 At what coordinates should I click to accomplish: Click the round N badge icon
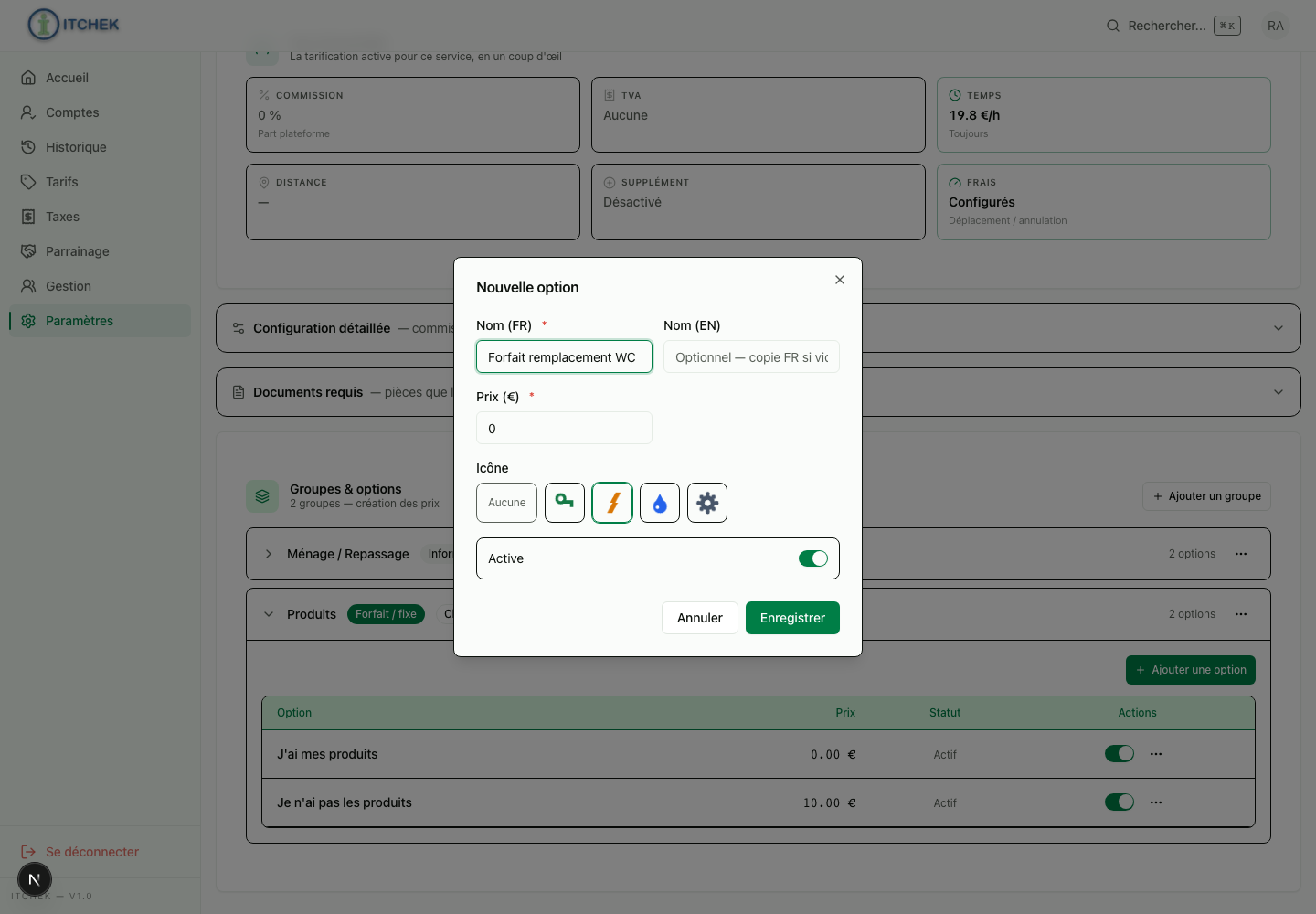pos(35,880)
